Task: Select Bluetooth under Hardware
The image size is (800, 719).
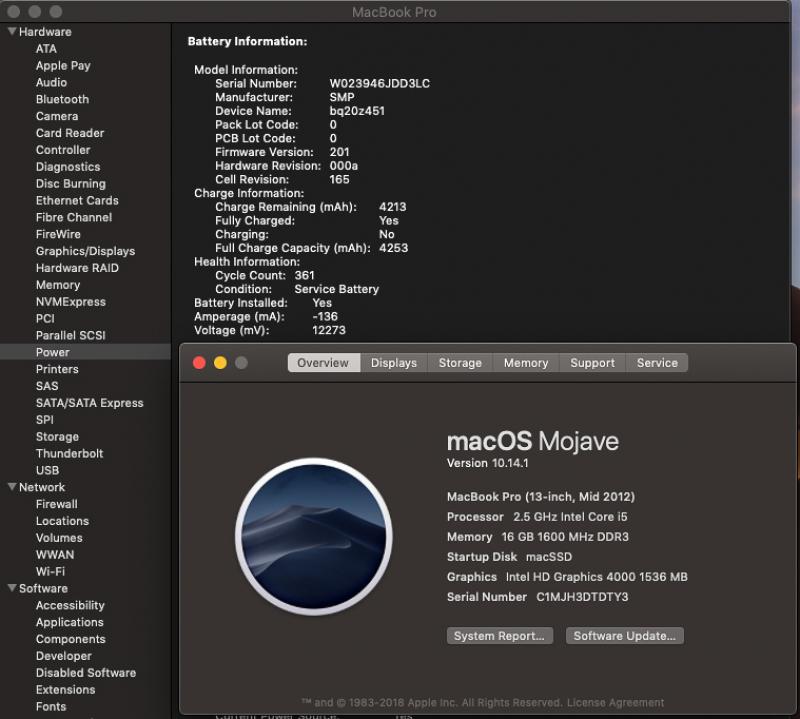Action: 62,99
